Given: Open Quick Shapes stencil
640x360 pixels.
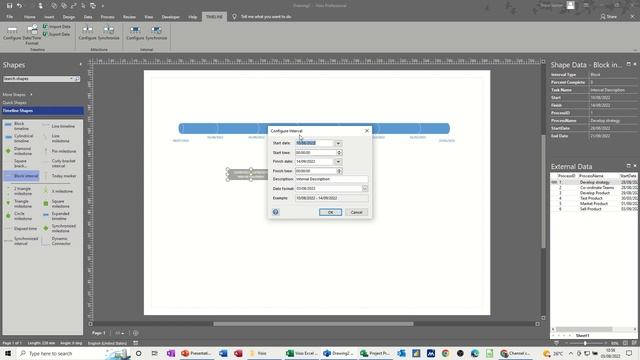Looking at the screenshot, I should [x=15, y=103].
